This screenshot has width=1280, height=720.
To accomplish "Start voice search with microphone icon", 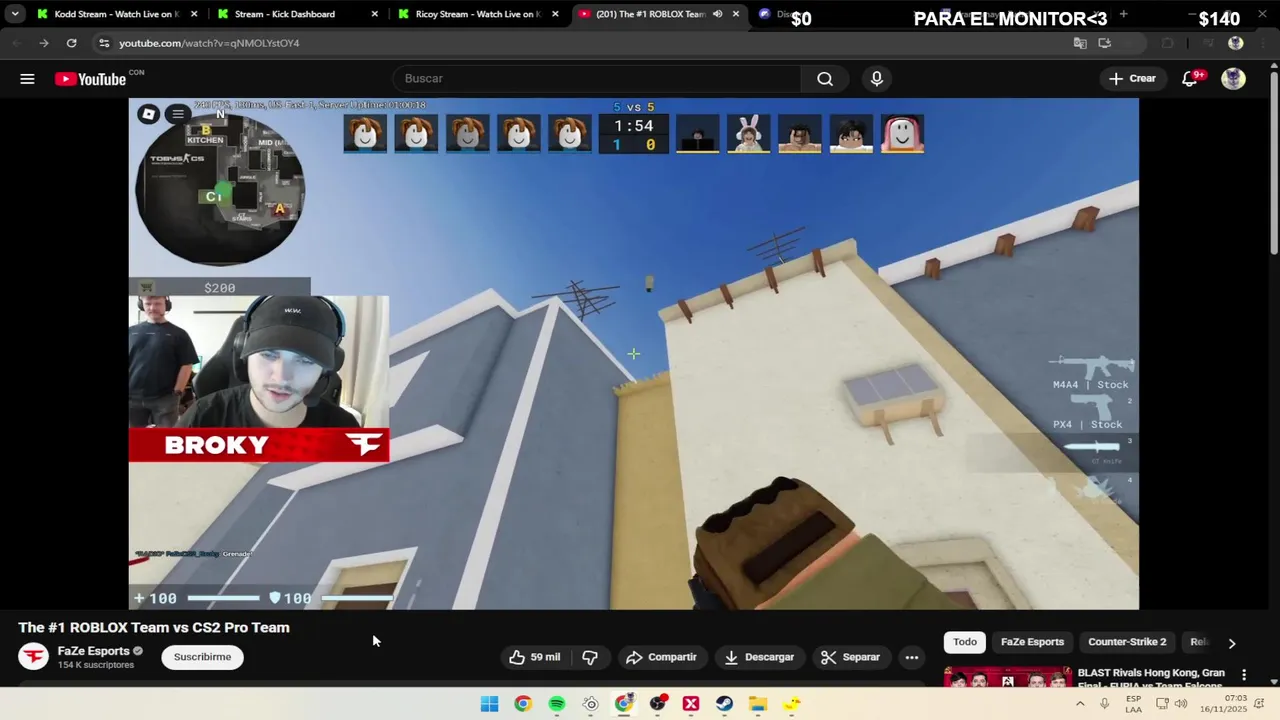I will click(x=877, y=79).
